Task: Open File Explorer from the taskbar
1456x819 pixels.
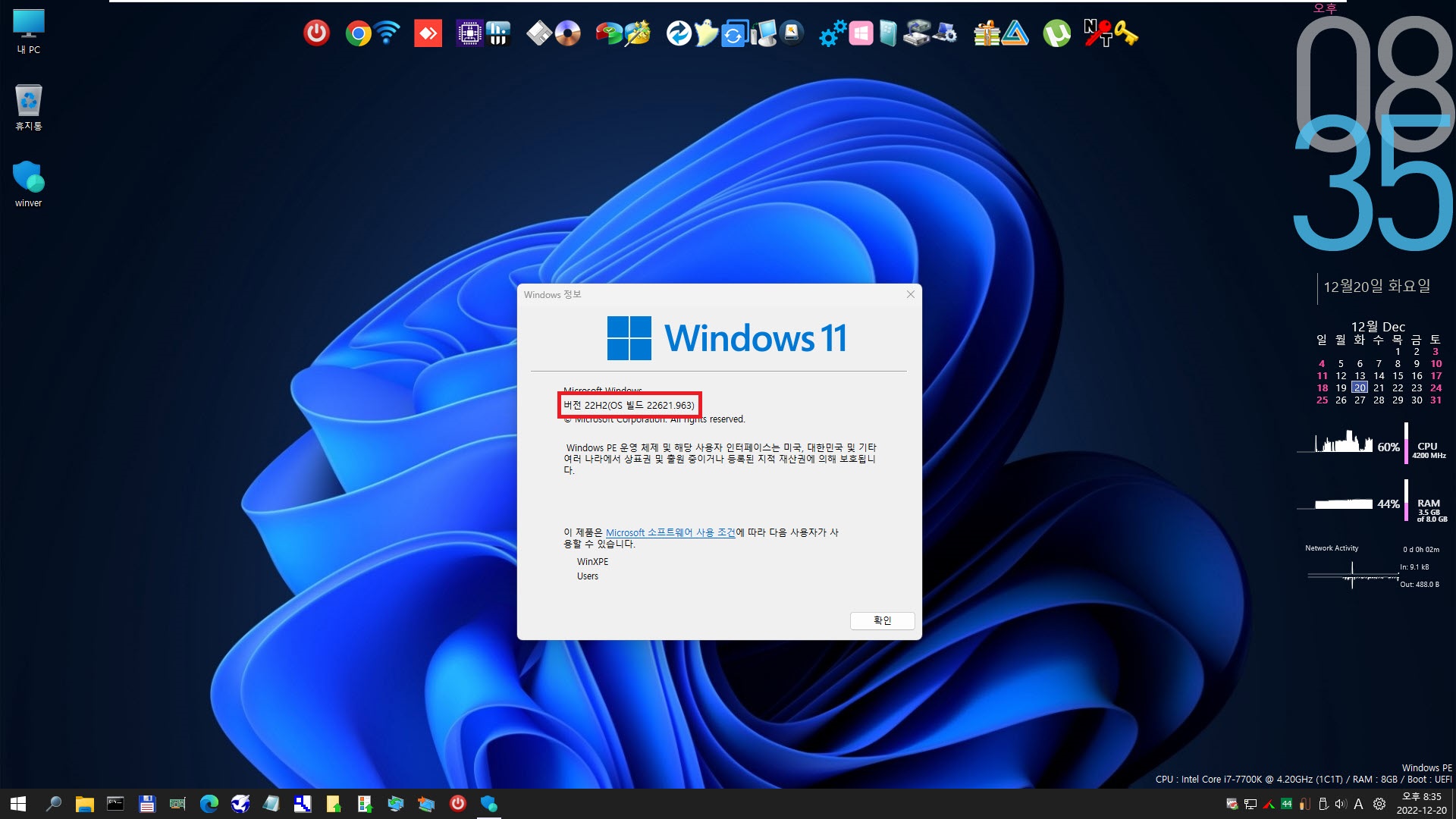Action: 84,804
